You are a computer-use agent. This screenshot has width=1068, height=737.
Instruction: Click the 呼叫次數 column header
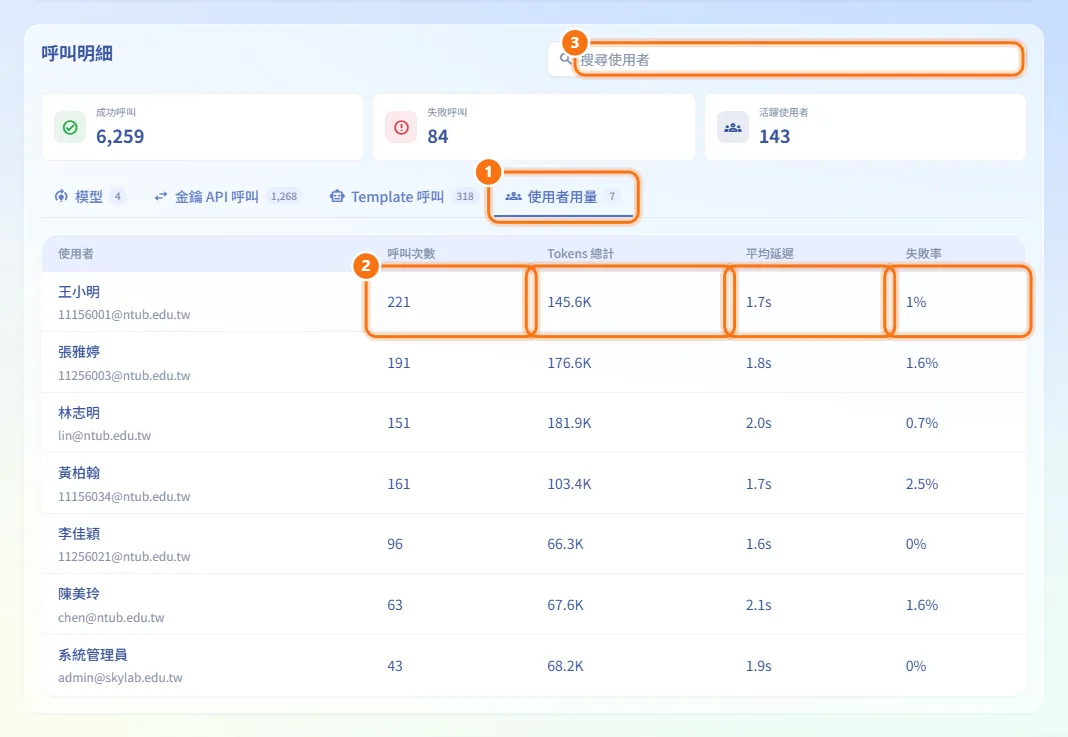411,253
